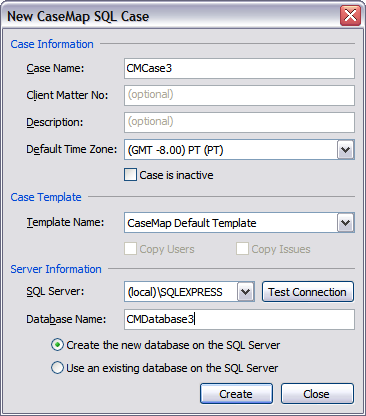Open the SQL Server dropdown arrow
The image size is (366, 416).
click(x=246, y=292)
